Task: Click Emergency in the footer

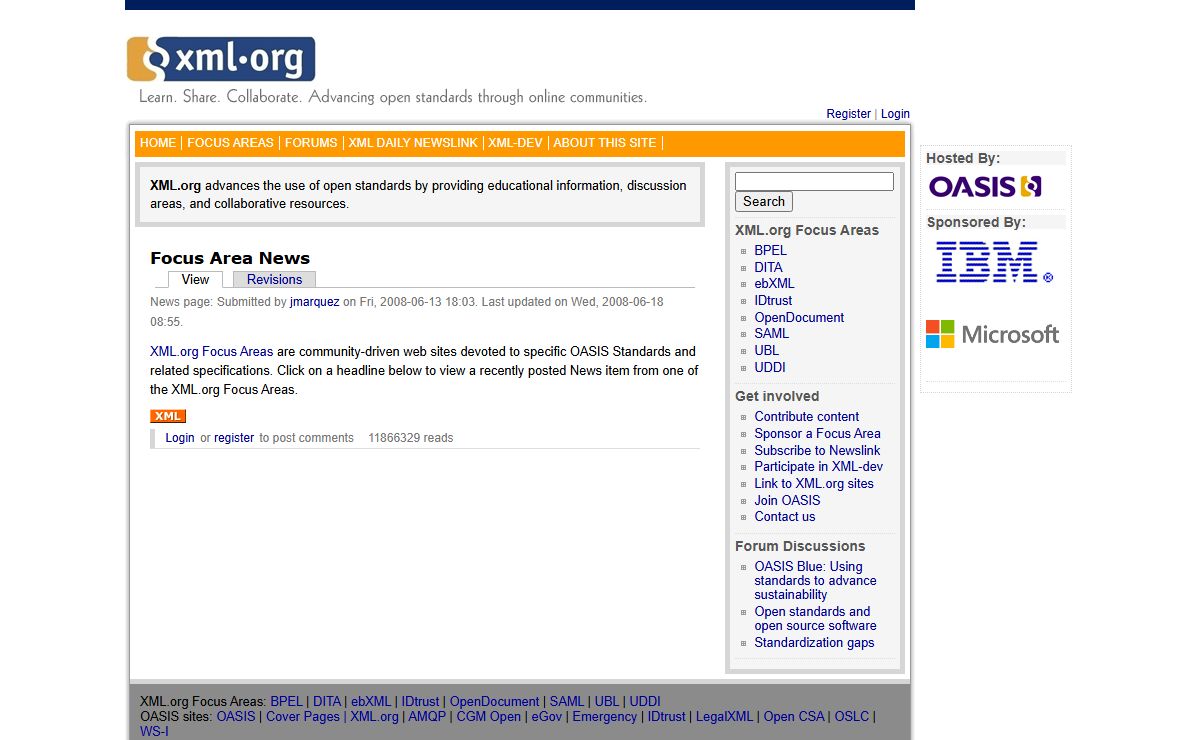Action: click(x=605, y=717)
